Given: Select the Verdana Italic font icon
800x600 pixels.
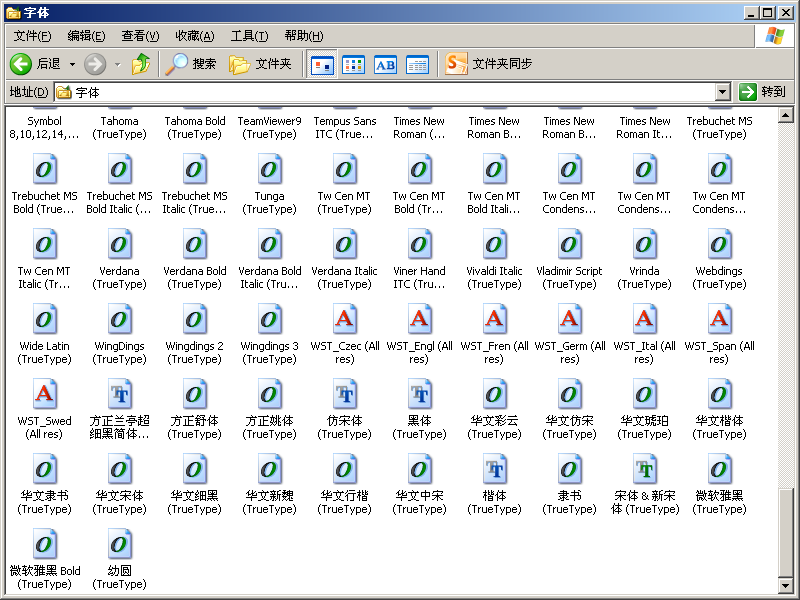Looking at the screenshot, I should [x=344, y=244].
